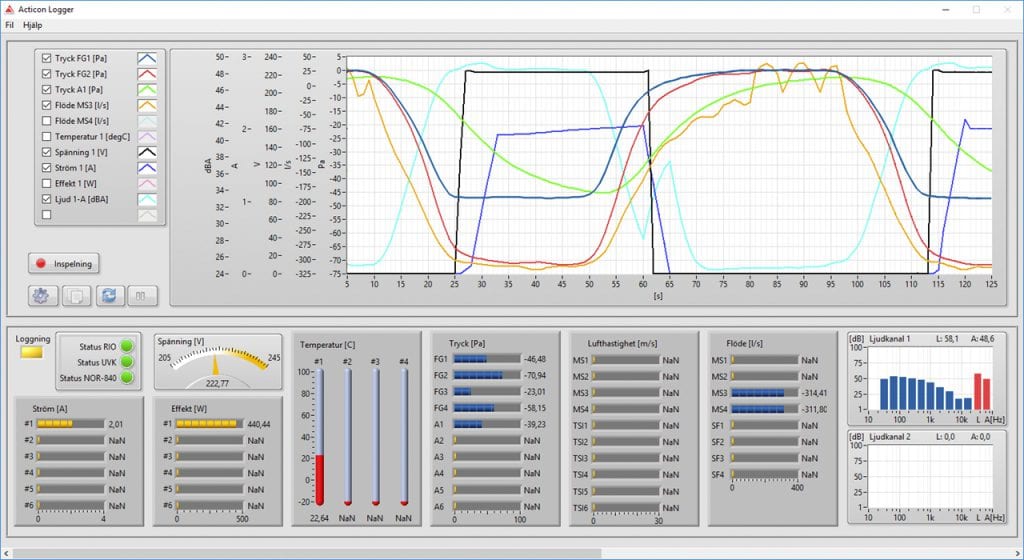Click the 2,01 Ström value
The width and height of the screenshot is (1024, 560).
pos(116,424)
